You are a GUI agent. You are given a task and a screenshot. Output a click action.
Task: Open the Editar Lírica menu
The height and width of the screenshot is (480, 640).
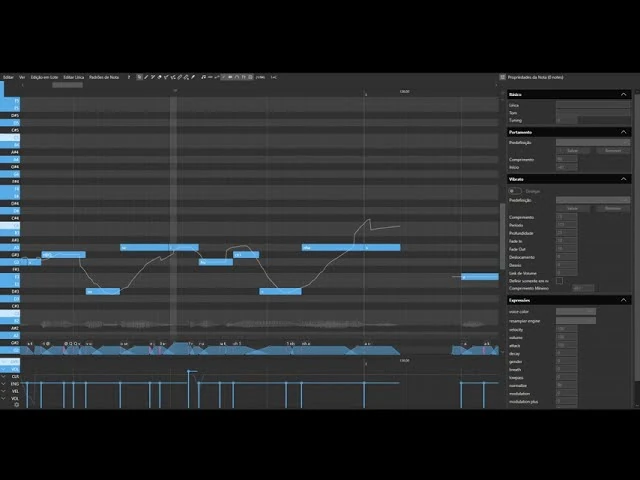(x=73, y=77)
